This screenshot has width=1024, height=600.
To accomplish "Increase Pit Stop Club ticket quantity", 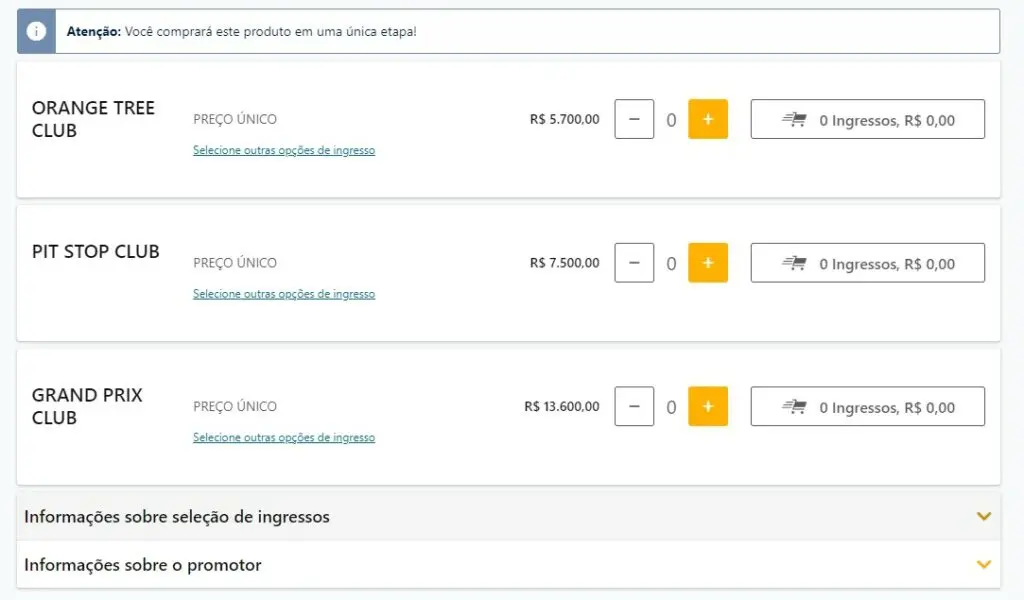I will pos(708,263).
